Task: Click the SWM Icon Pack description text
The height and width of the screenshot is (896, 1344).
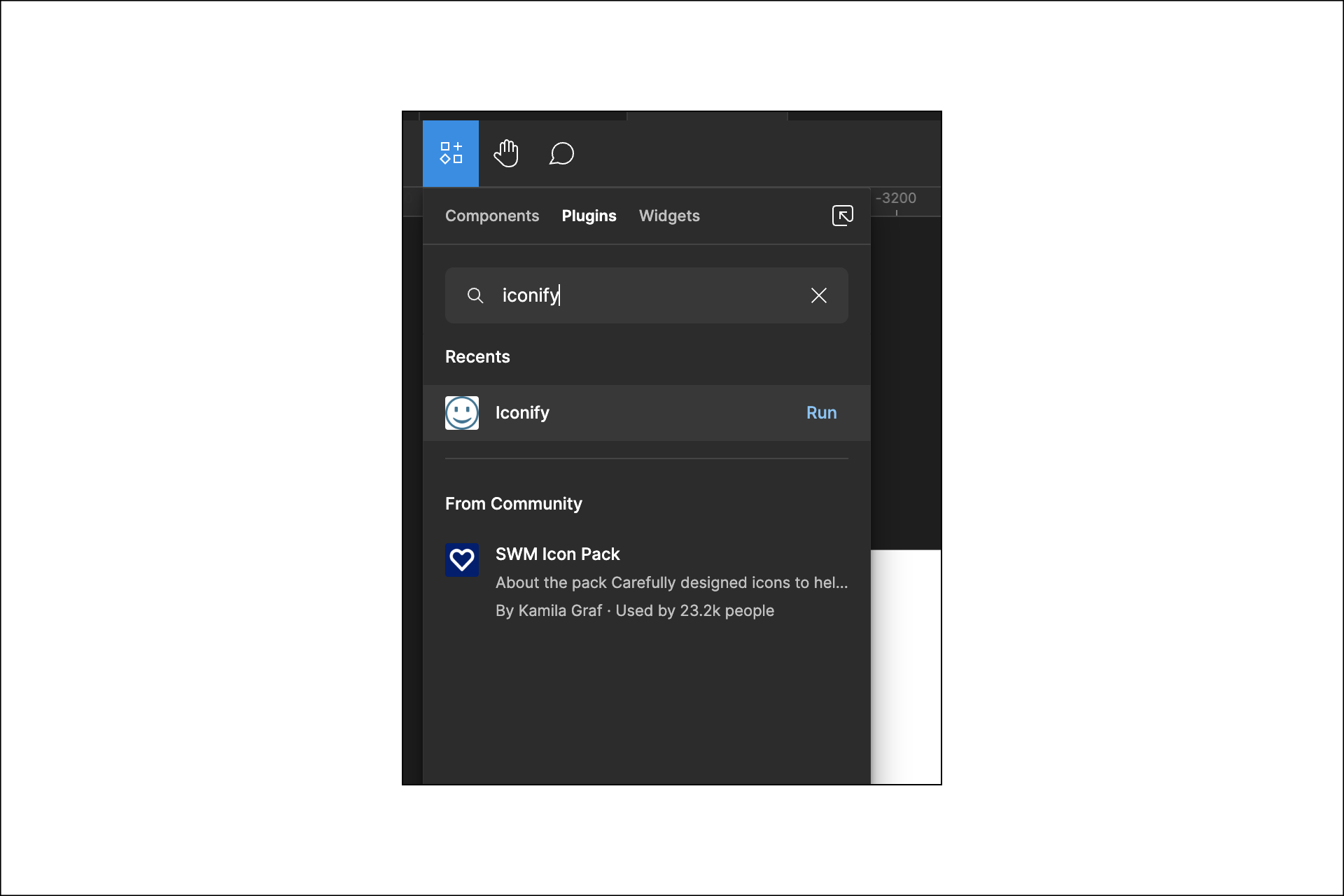Action: click(671, 582)
